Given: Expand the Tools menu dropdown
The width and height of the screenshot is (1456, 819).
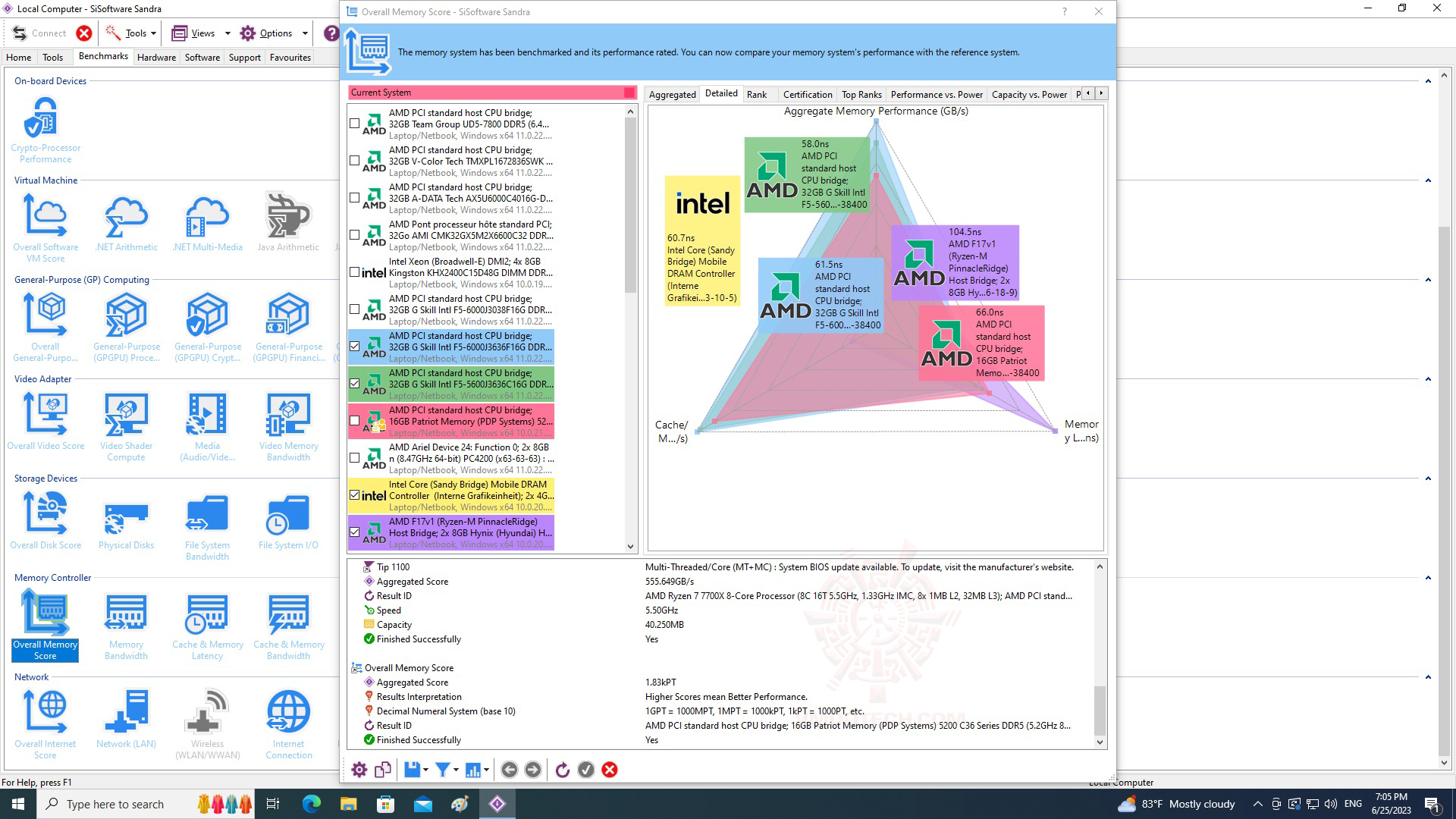Looking at the screenshot, I should pyautogui.click(x=153, y=33).
